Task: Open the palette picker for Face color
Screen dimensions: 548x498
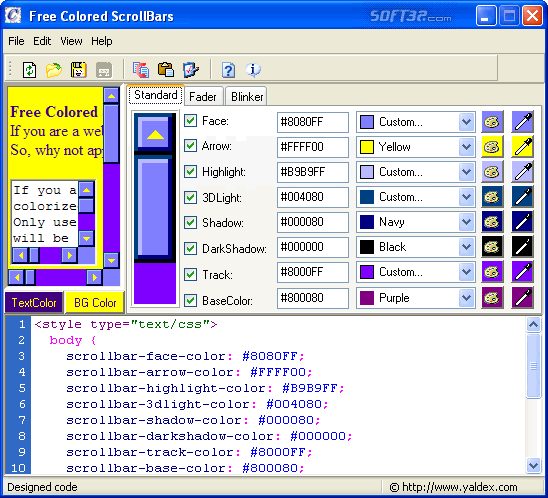Action: coord(492,122)
